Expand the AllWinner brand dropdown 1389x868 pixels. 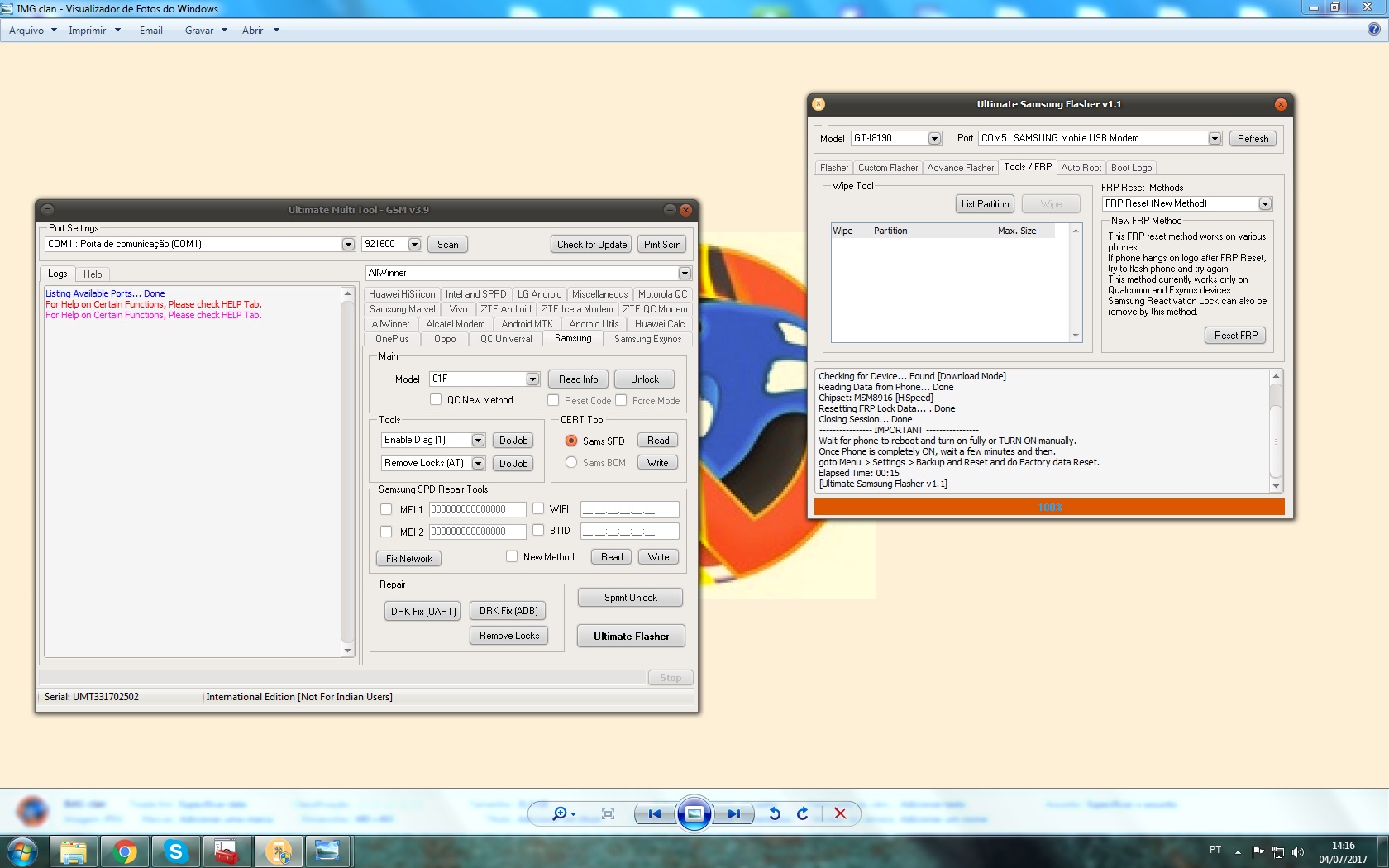685,273
